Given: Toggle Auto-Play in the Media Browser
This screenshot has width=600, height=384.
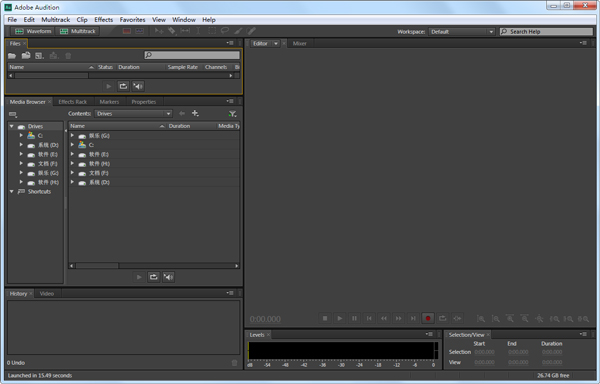Looking at the screenshot, I should click(x=168, y=277).
